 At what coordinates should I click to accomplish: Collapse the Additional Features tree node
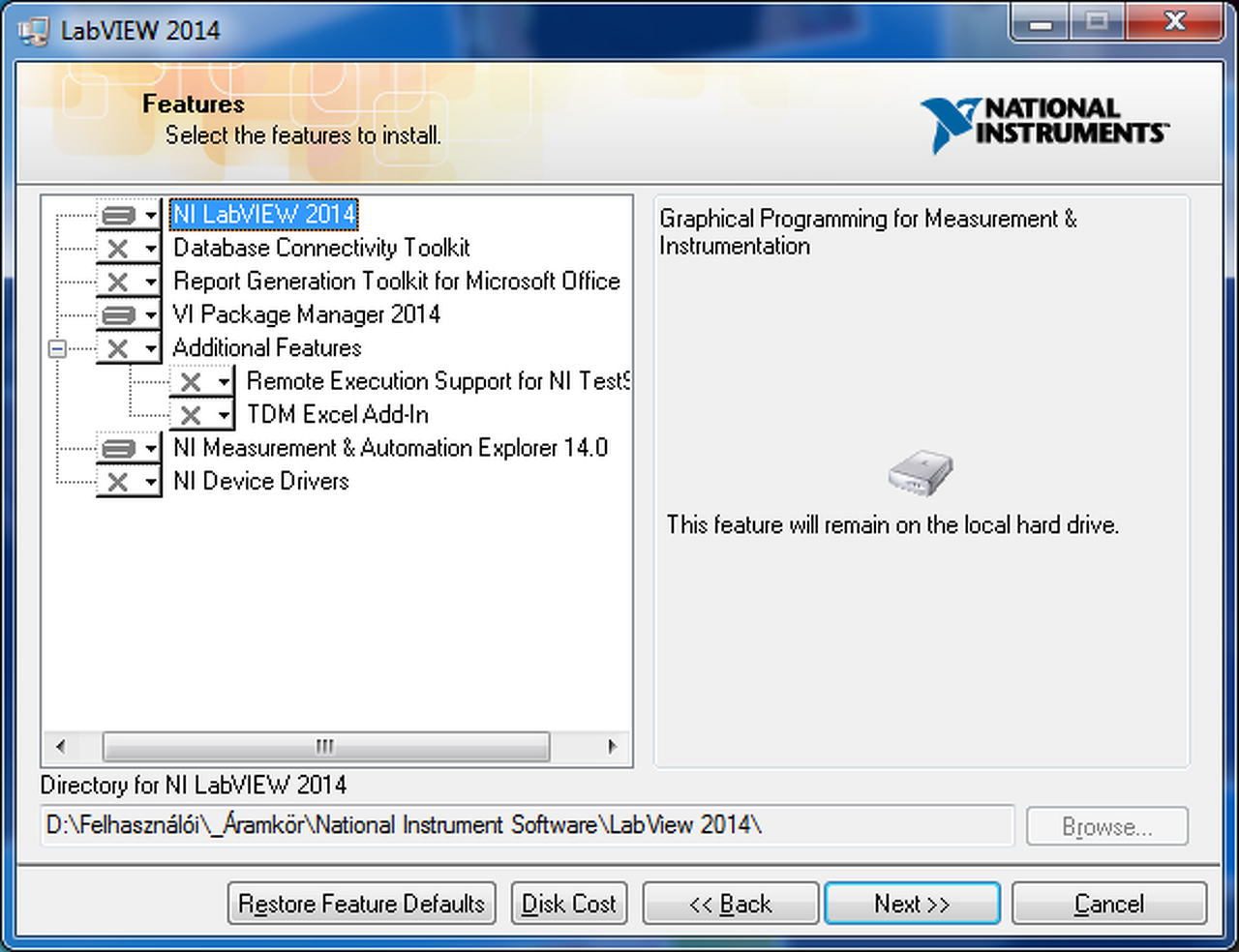(57, 348)
